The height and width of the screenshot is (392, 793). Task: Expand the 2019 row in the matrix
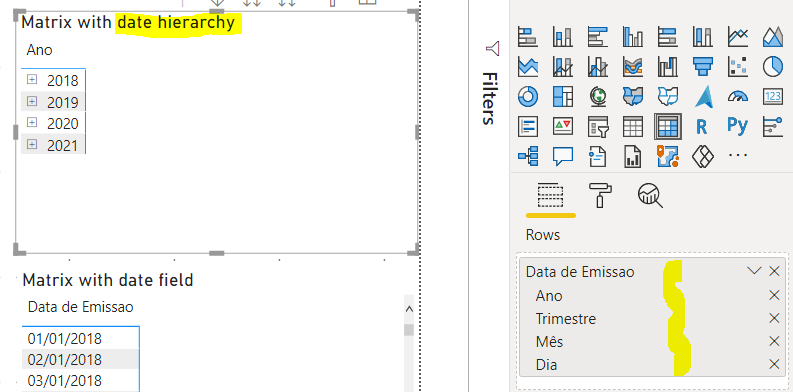pos(32,101)
